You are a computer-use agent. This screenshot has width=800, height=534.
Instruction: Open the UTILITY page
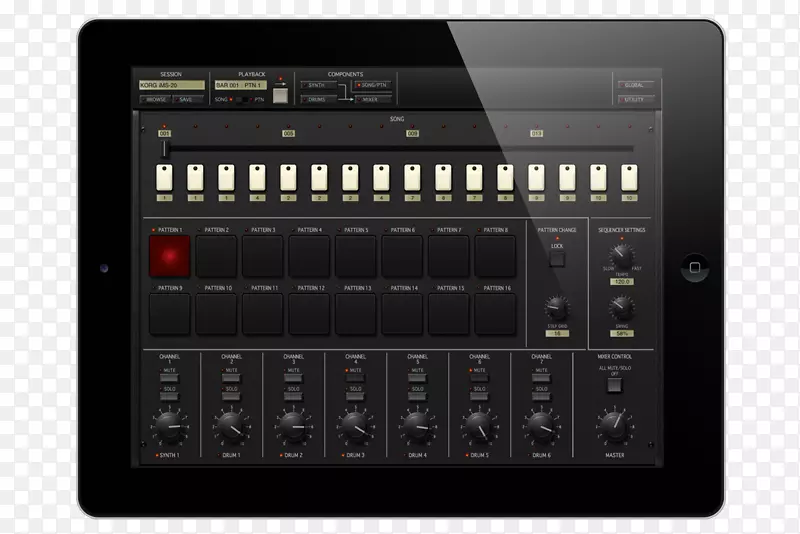point(636,99)
